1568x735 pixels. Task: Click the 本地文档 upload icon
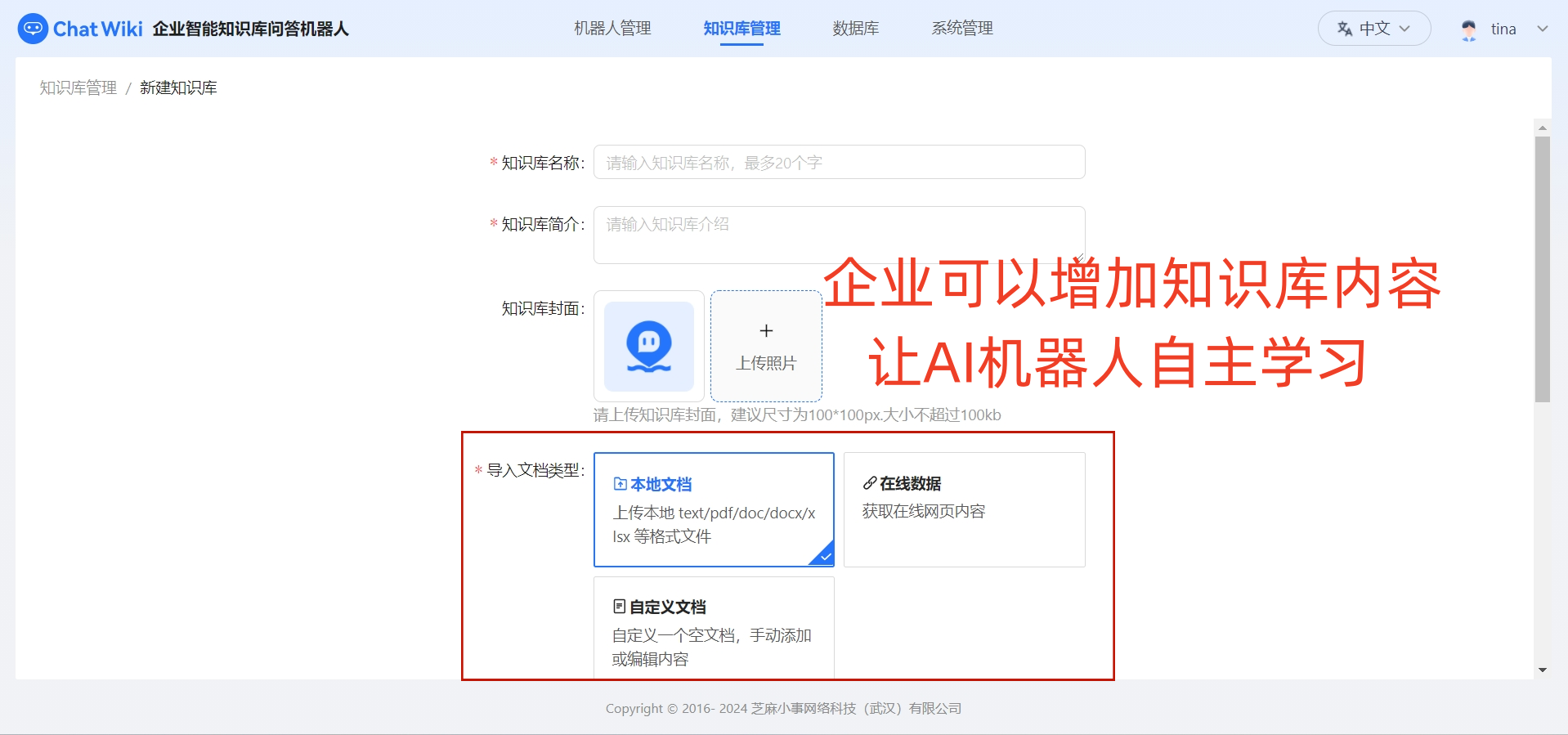tap(620, 484)
